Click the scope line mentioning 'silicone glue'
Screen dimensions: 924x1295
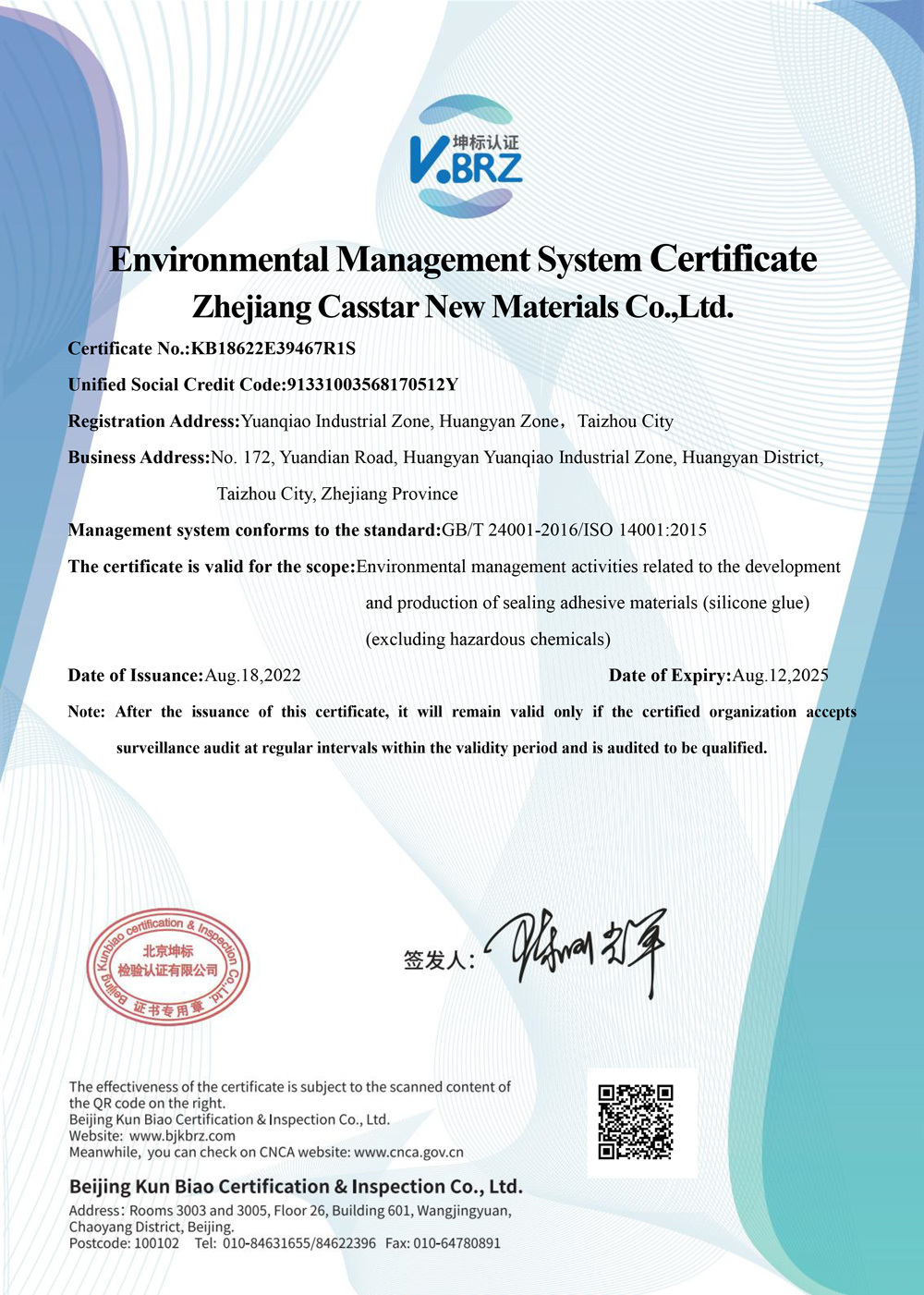[588, 603]
